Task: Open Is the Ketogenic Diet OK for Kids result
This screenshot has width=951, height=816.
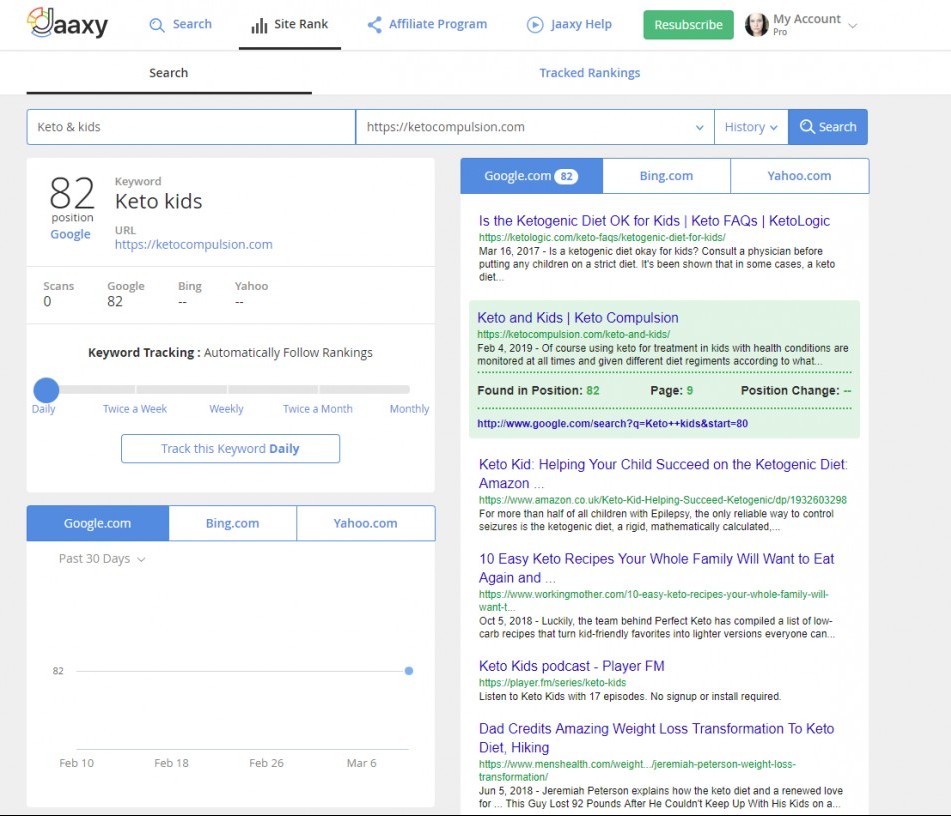Action: click(654, 221)
